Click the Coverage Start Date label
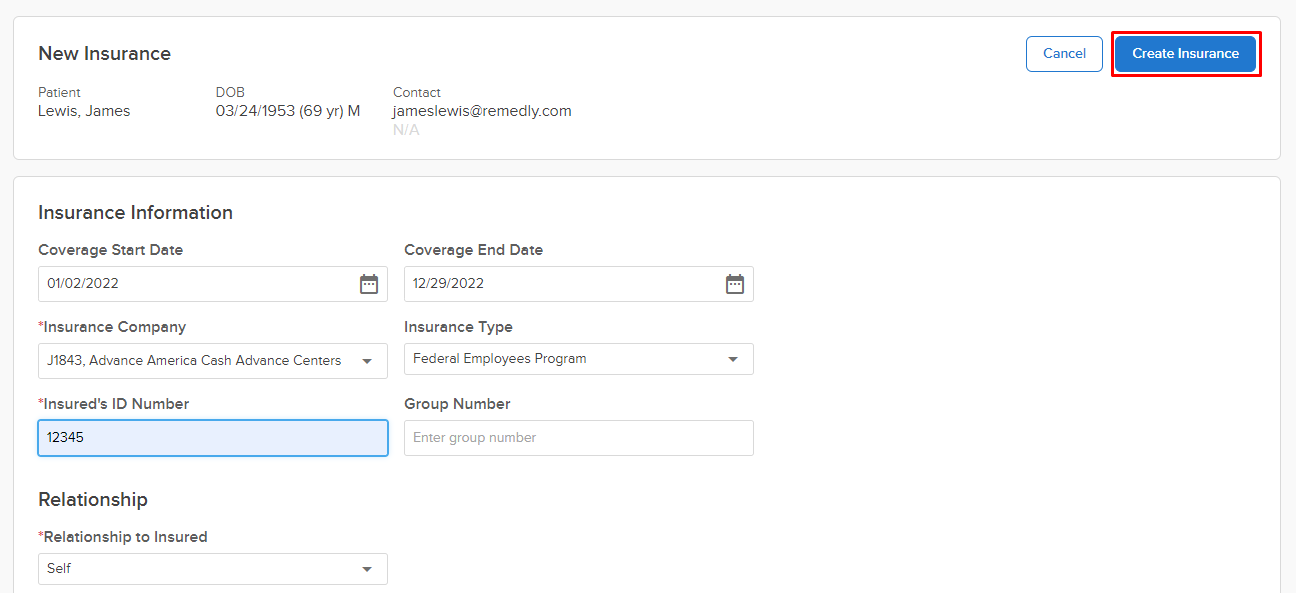The image size is (1296, 593). [x=110, y=250]
